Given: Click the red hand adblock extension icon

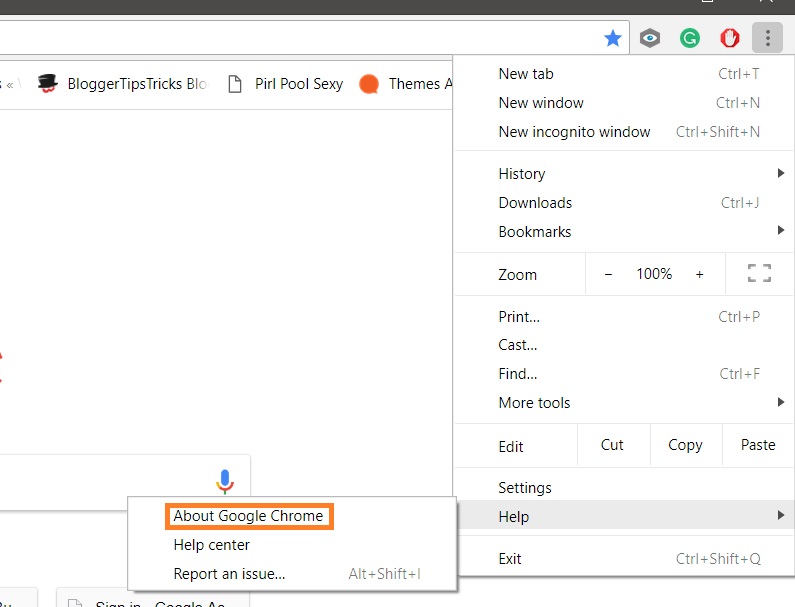Looking at the screenshot, I should click(730, 38).
